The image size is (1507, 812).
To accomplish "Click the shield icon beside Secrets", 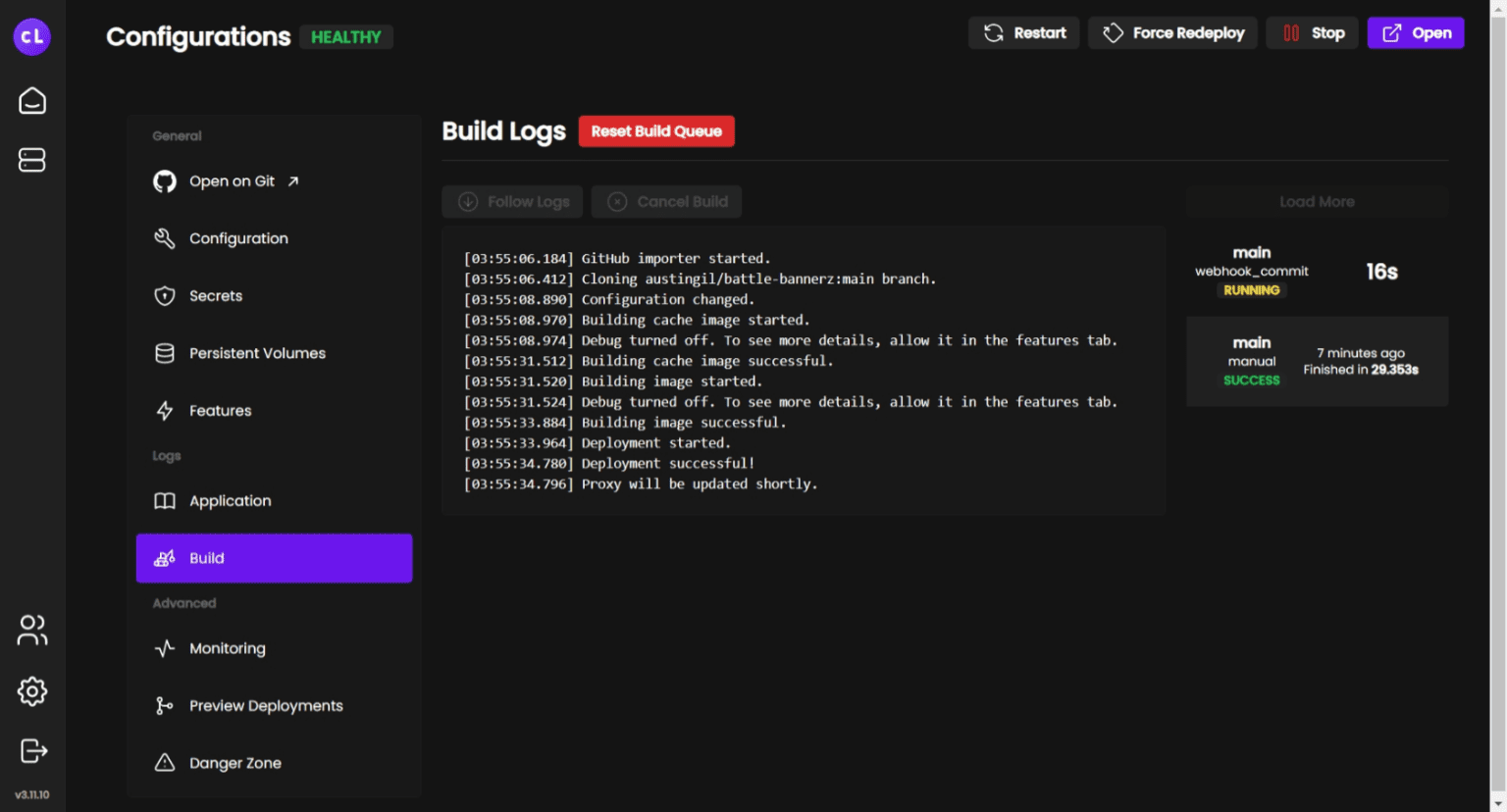I will 165,295.
